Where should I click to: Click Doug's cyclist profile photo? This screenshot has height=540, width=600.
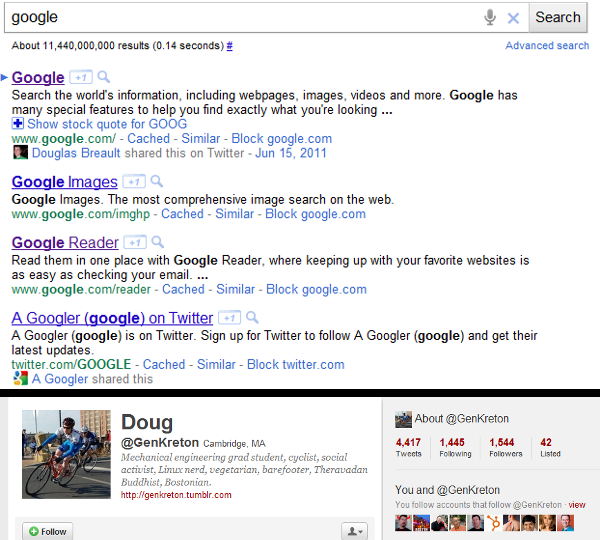click(x=66, y=454)
